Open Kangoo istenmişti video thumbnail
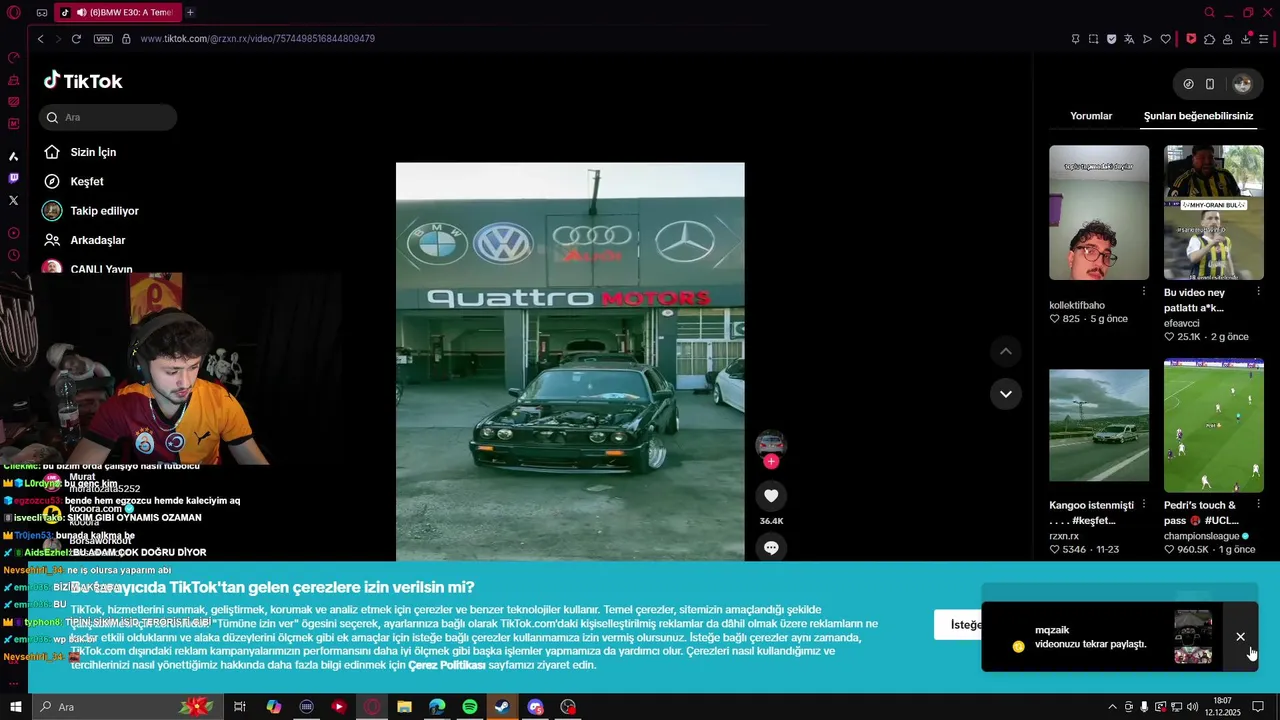1280x720 pixels. point(1099,425)
